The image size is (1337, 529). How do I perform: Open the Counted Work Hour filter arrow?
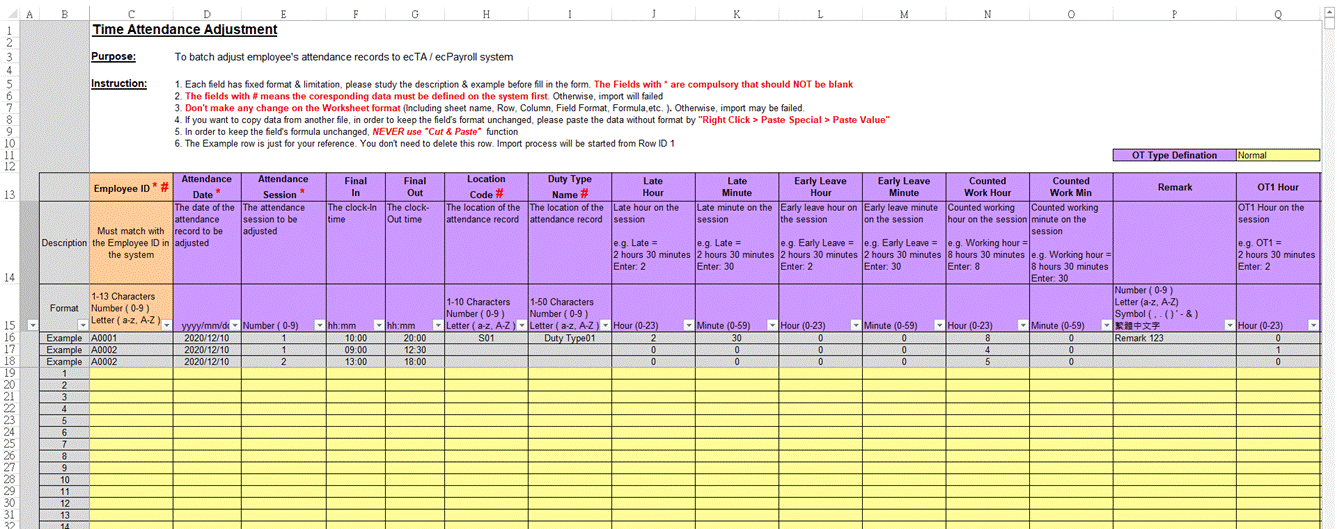[1021, 326]
